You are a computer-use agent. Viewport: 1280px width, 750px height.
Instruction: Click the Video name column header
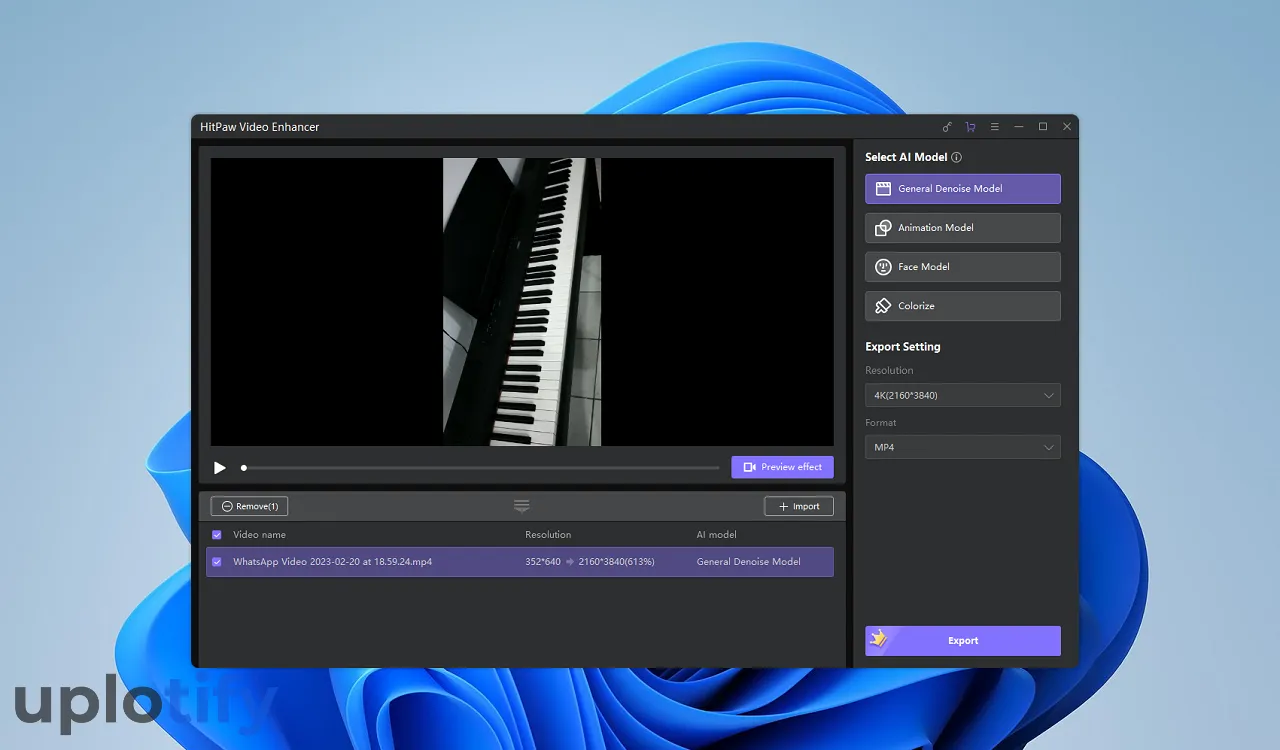click(259, 535)
